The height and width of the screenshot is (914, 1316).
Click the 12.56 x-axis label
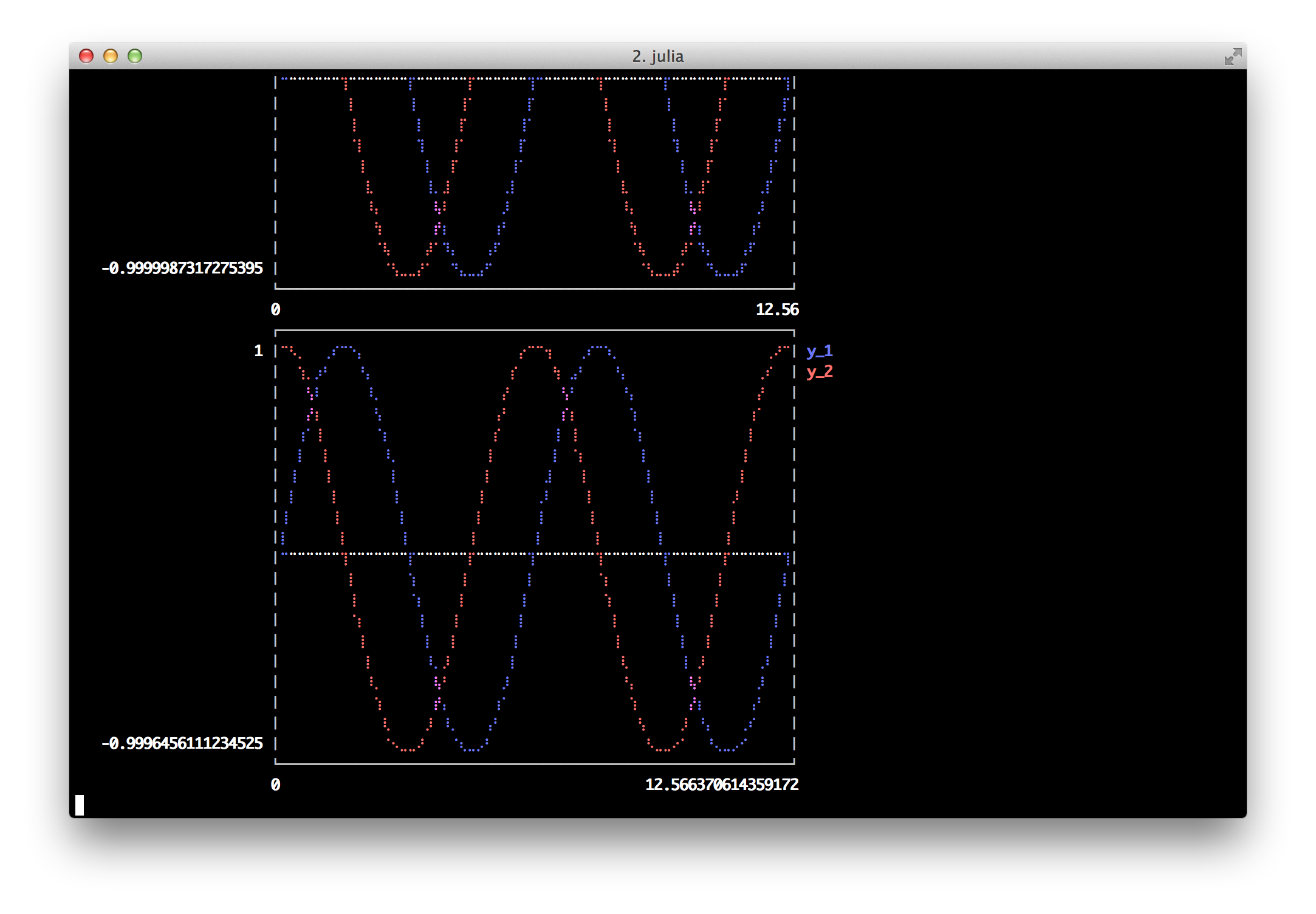coord(776,309)
